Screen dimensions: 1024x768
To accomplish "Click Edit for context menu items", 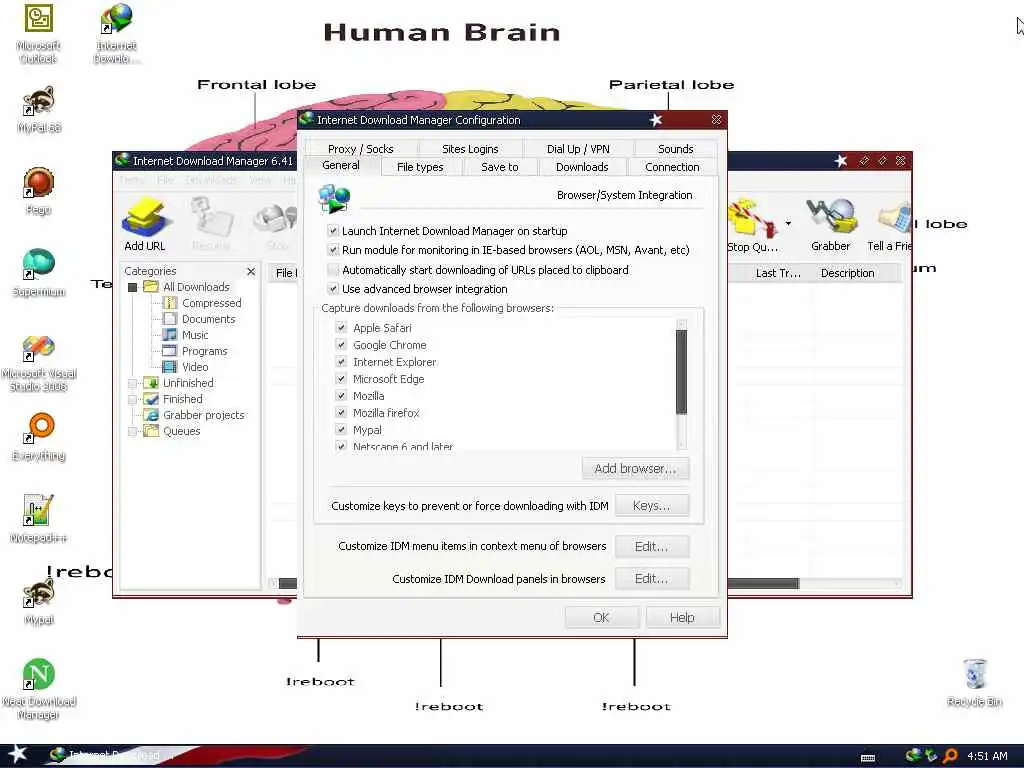I will (x=651, y=547).
